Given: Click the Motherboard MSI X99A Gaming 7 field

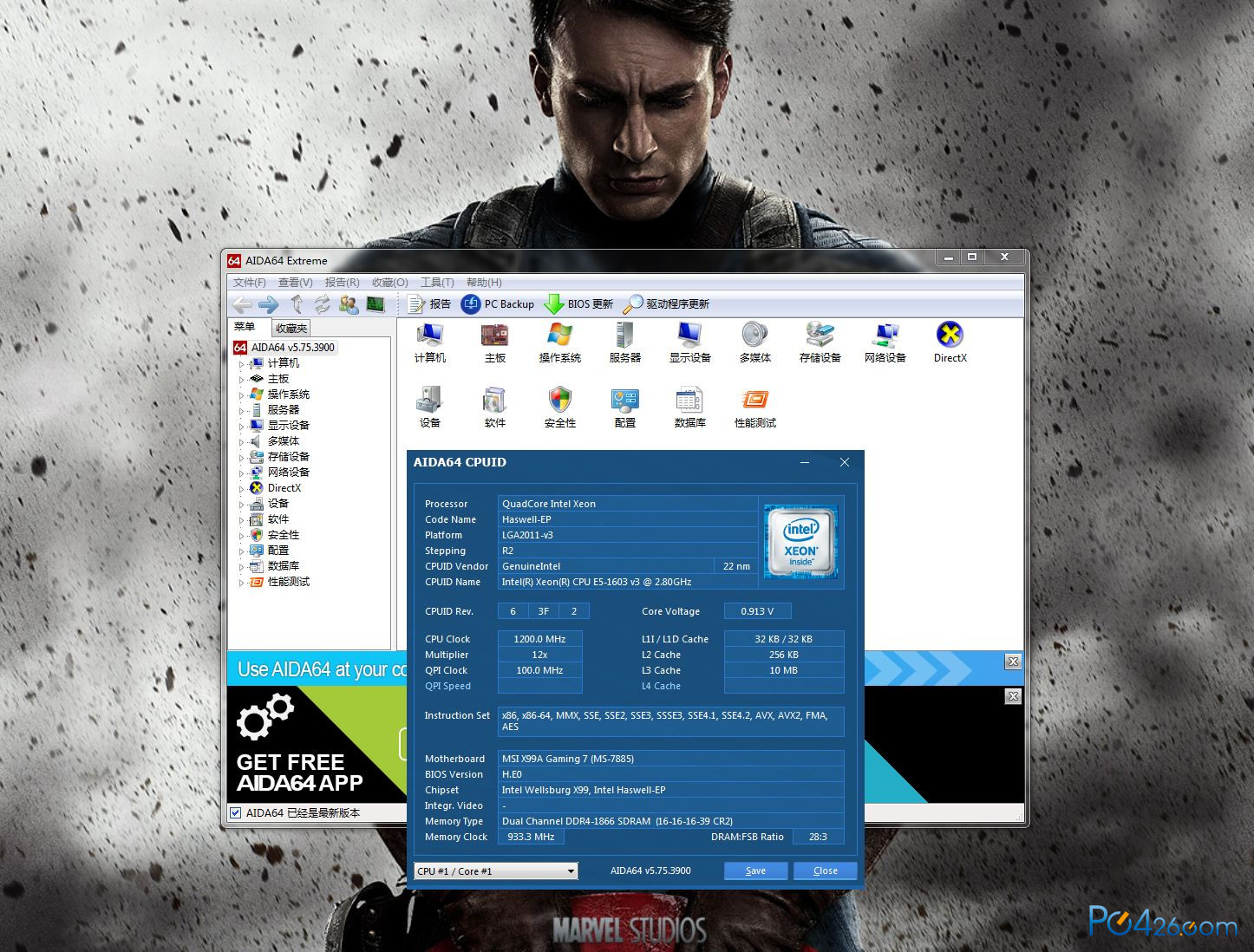Looking at the screenshot, I should (x=670, y=759).
